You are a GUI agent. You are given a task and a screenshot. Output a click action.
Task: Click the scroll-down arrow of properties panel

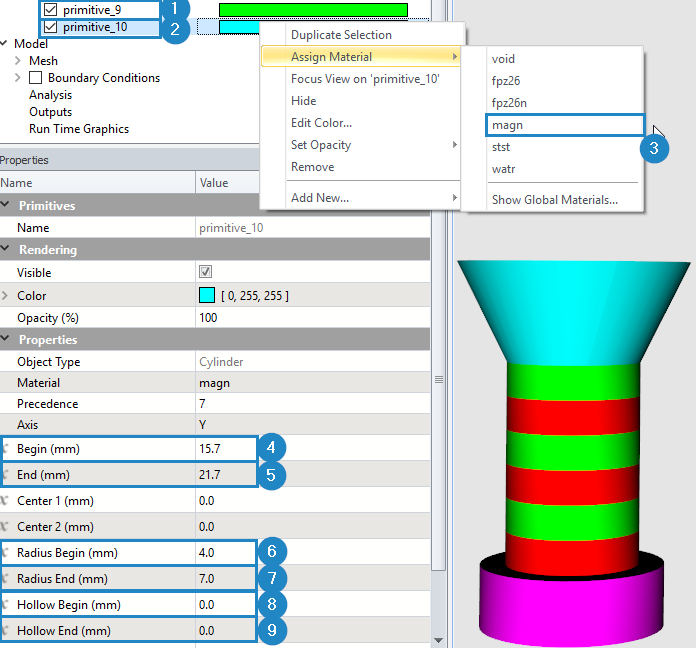click(x=438, y=640)
